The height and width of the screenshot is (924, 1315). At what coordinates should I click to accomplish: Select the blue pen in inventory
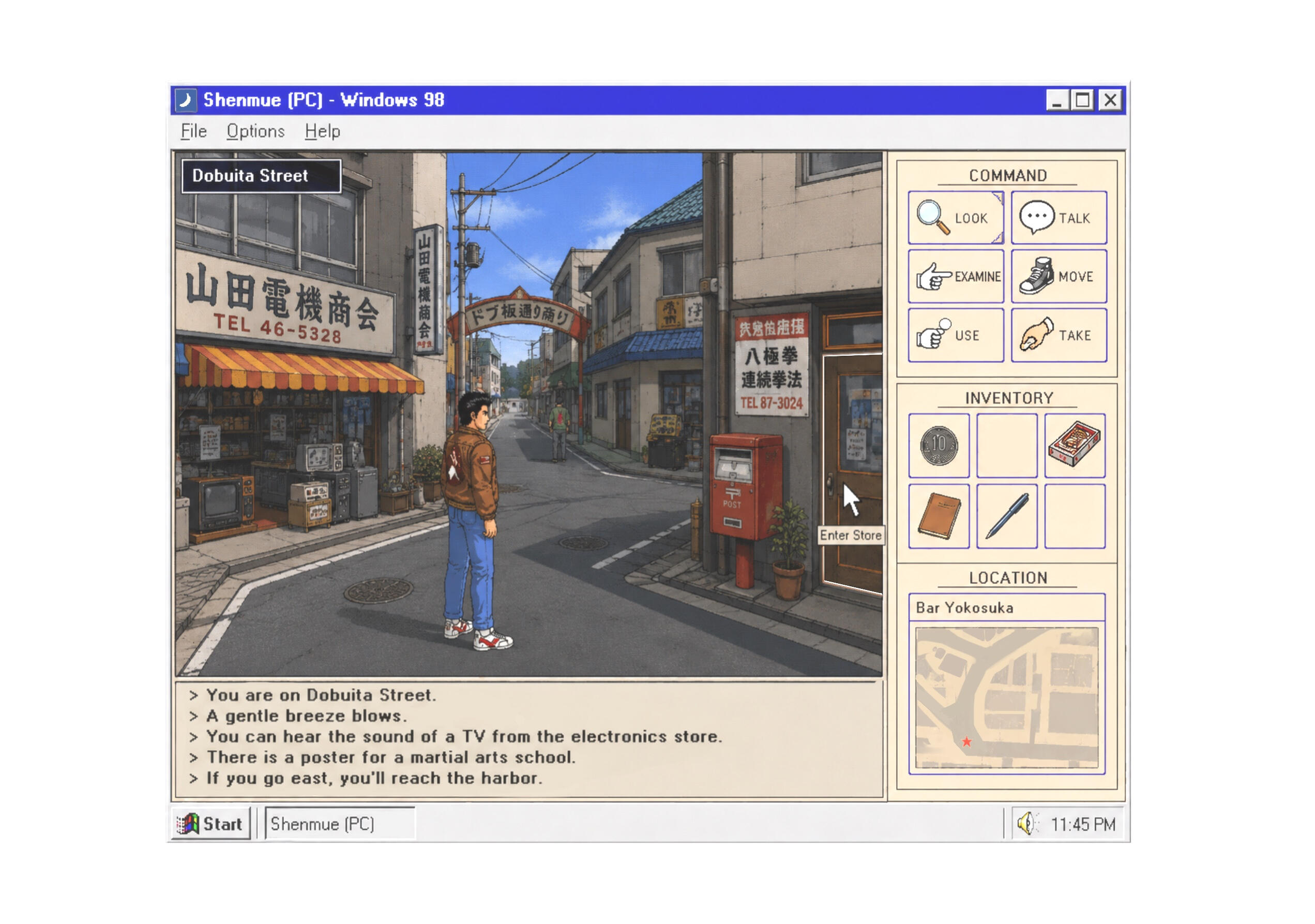(x=1006, y=516)
